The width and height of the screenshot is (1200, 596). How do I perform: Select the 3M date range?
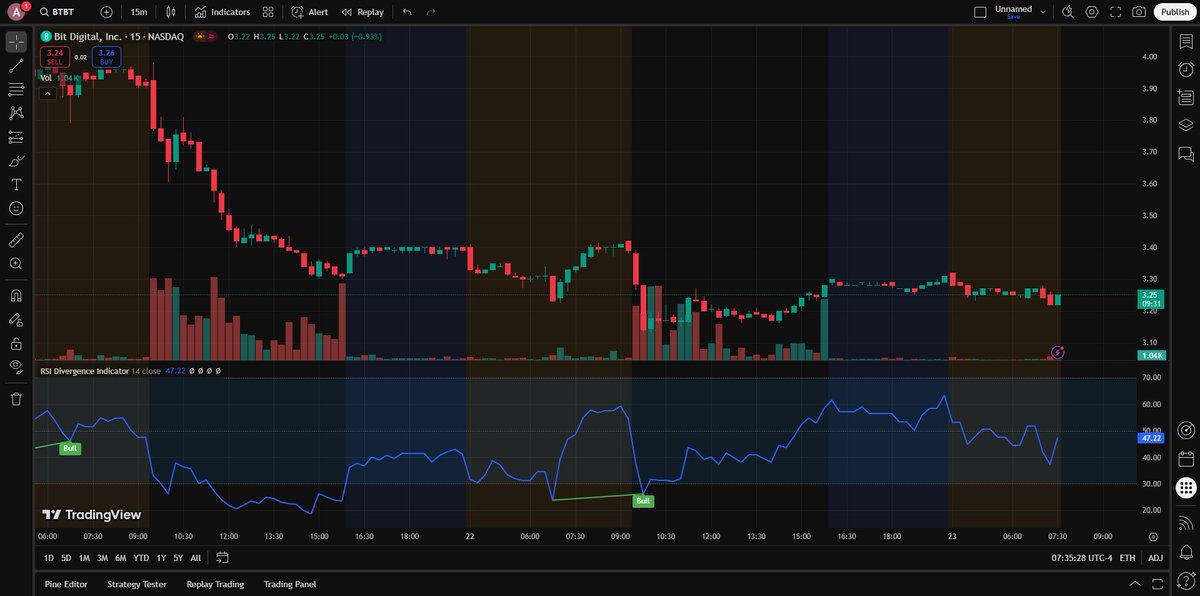click(x=102, y=558)
